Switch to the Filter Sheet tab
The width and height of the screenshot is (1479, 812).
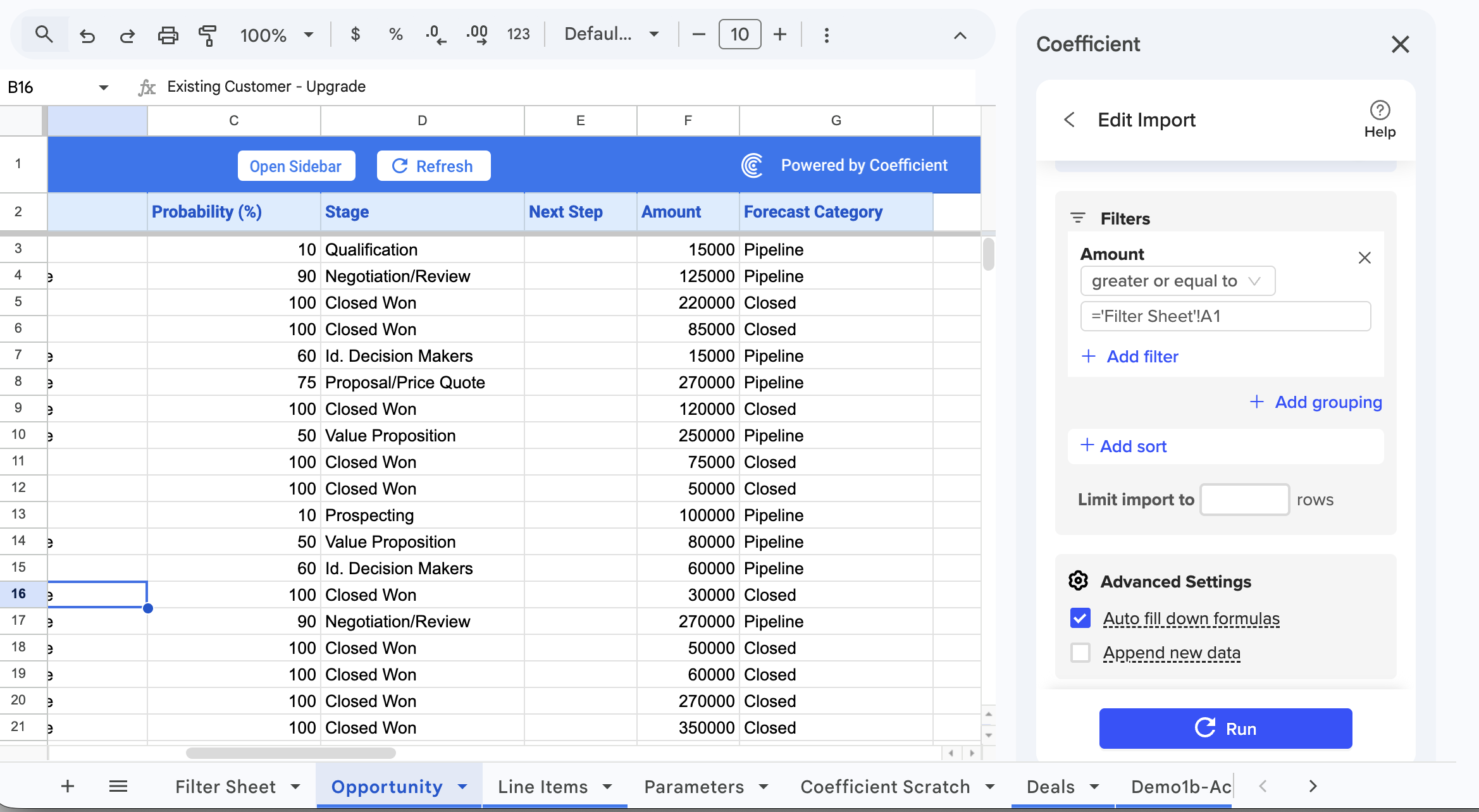tap(225, 786)
